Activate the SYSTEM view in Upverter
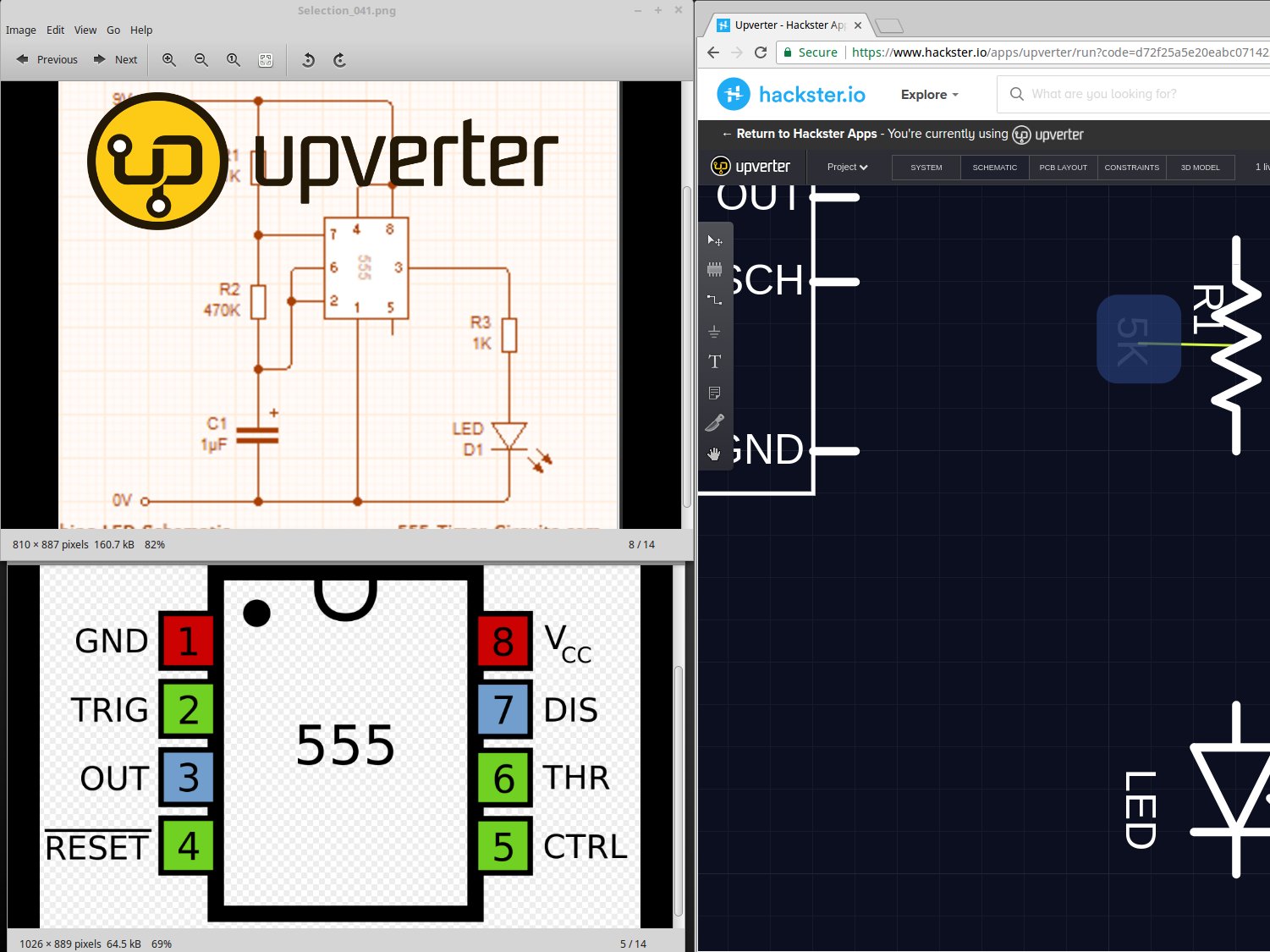Image resolution: width=1270 pixels, height=952 pixels. (x=925, y=167)
